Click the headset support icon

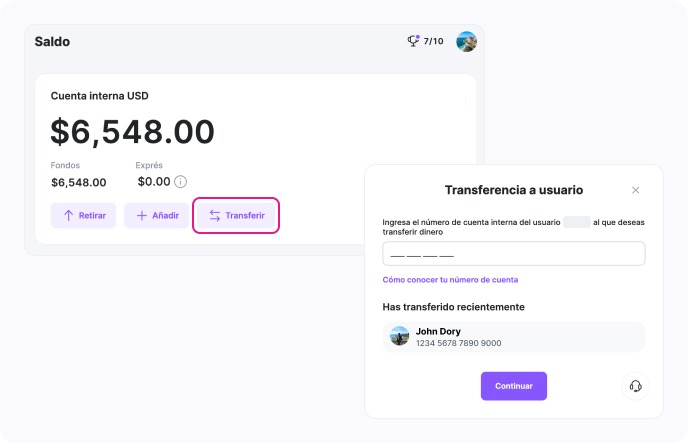634,386
